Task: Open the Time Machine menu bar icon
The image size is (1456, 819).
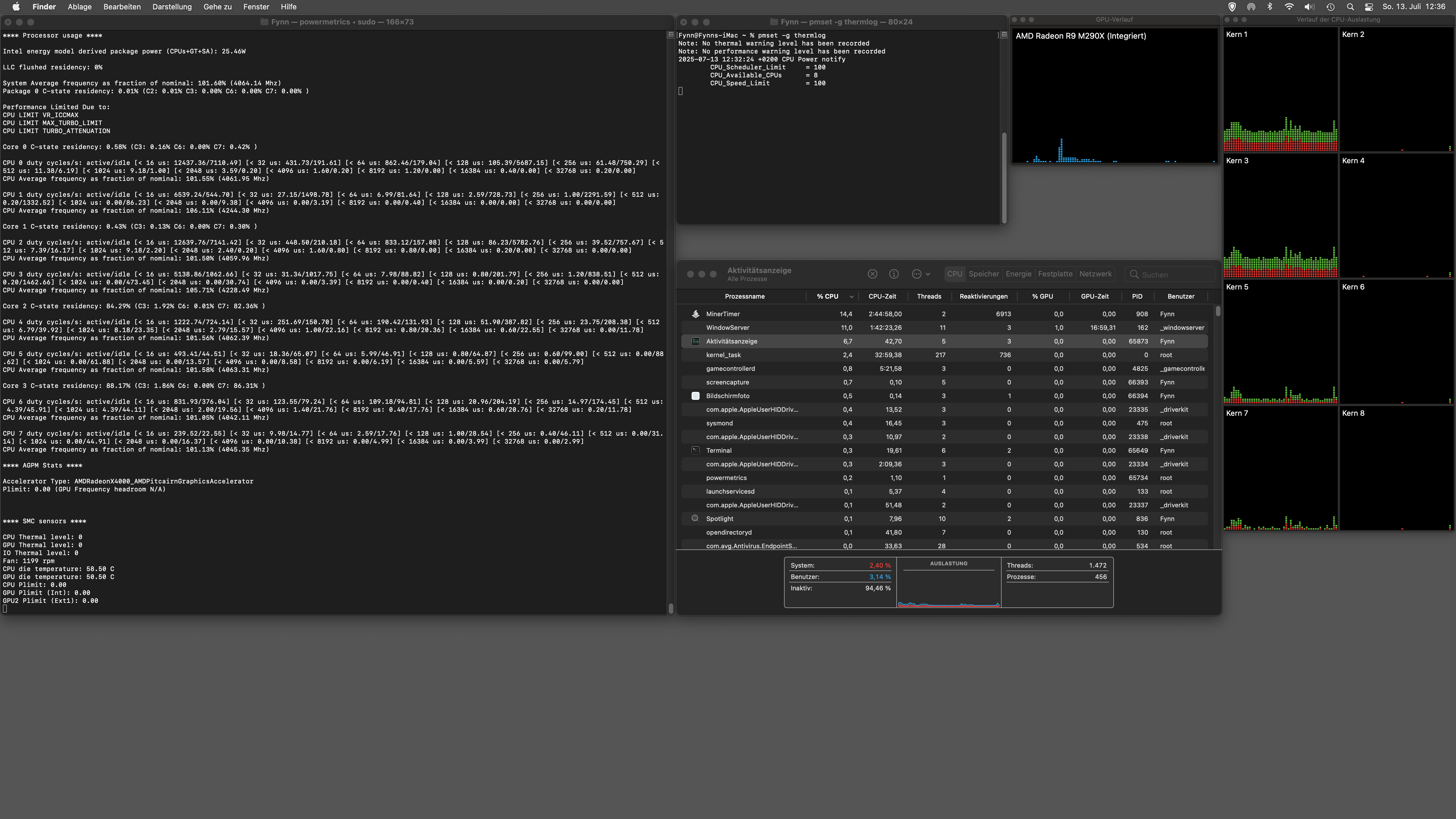Action: click(x=1330, y=7)
